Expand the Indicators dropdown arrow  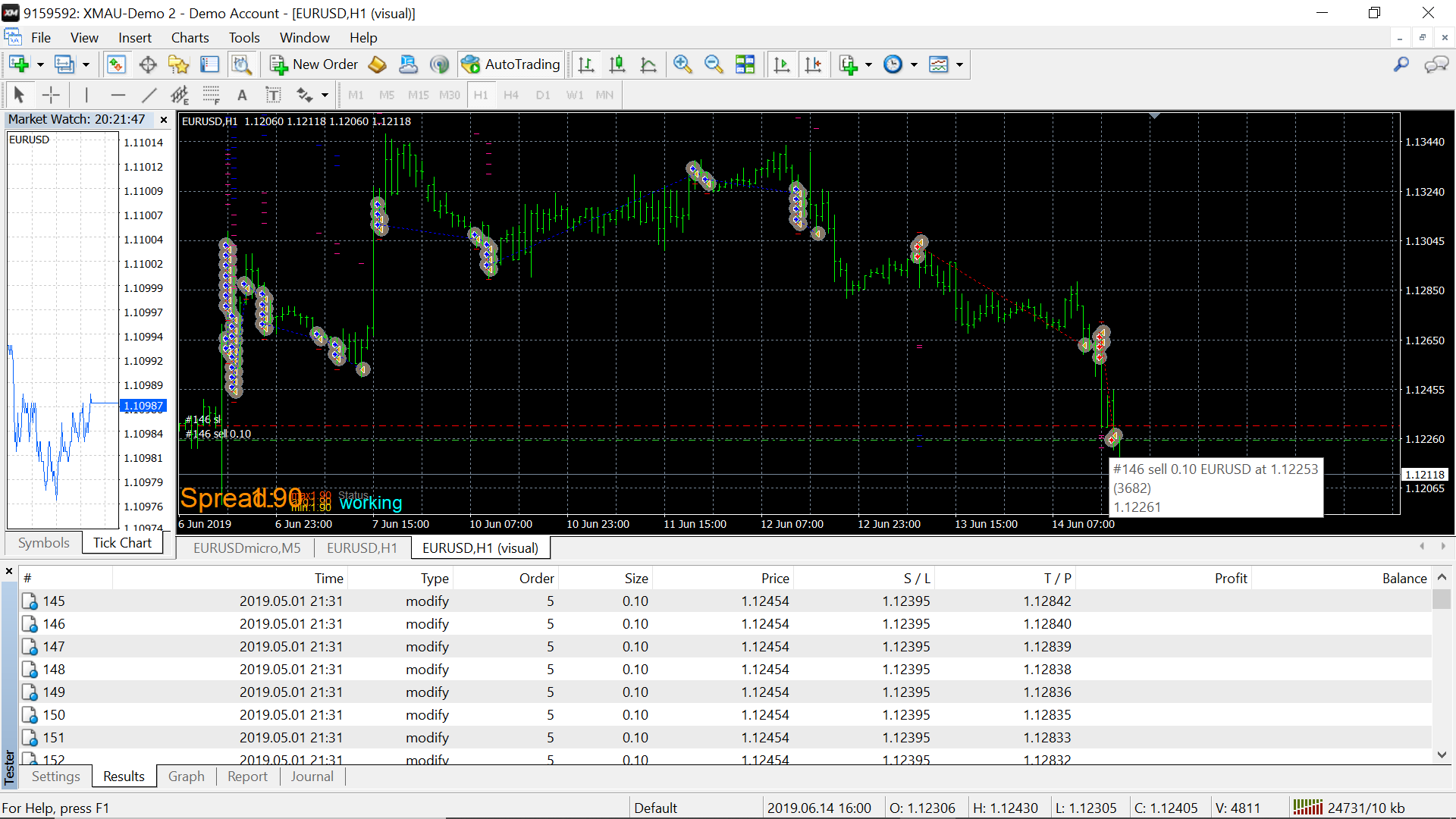(868, 64)
